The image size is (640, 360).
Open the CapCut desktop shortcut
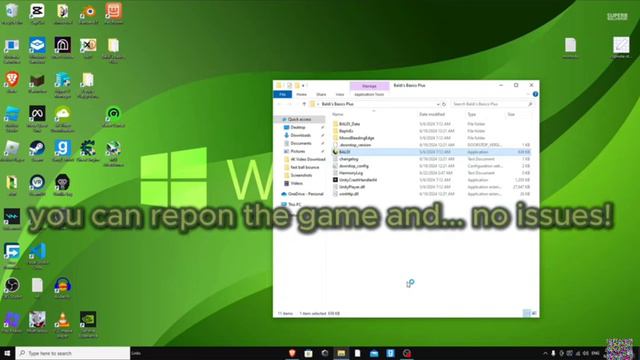[37, 13]
